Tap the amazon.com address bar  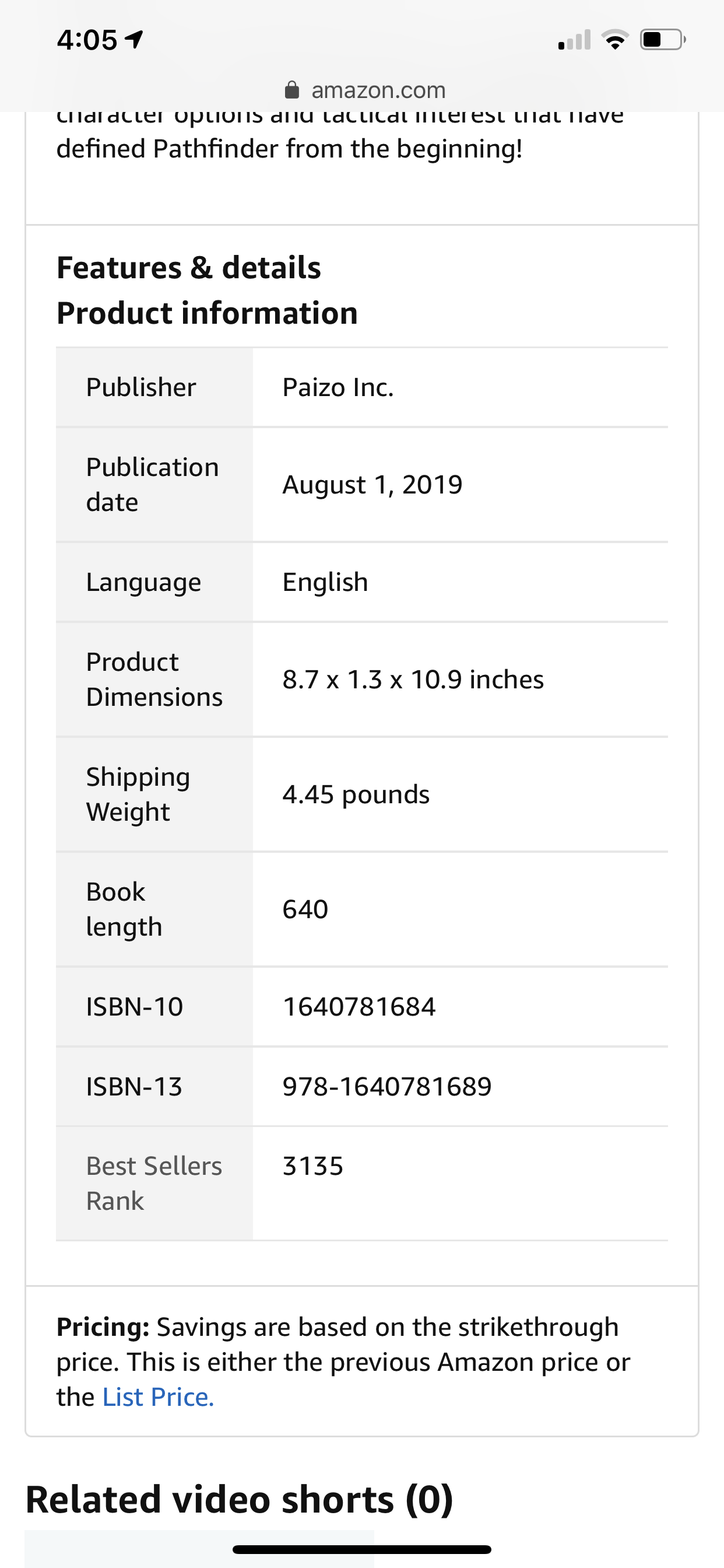[377, 90]
